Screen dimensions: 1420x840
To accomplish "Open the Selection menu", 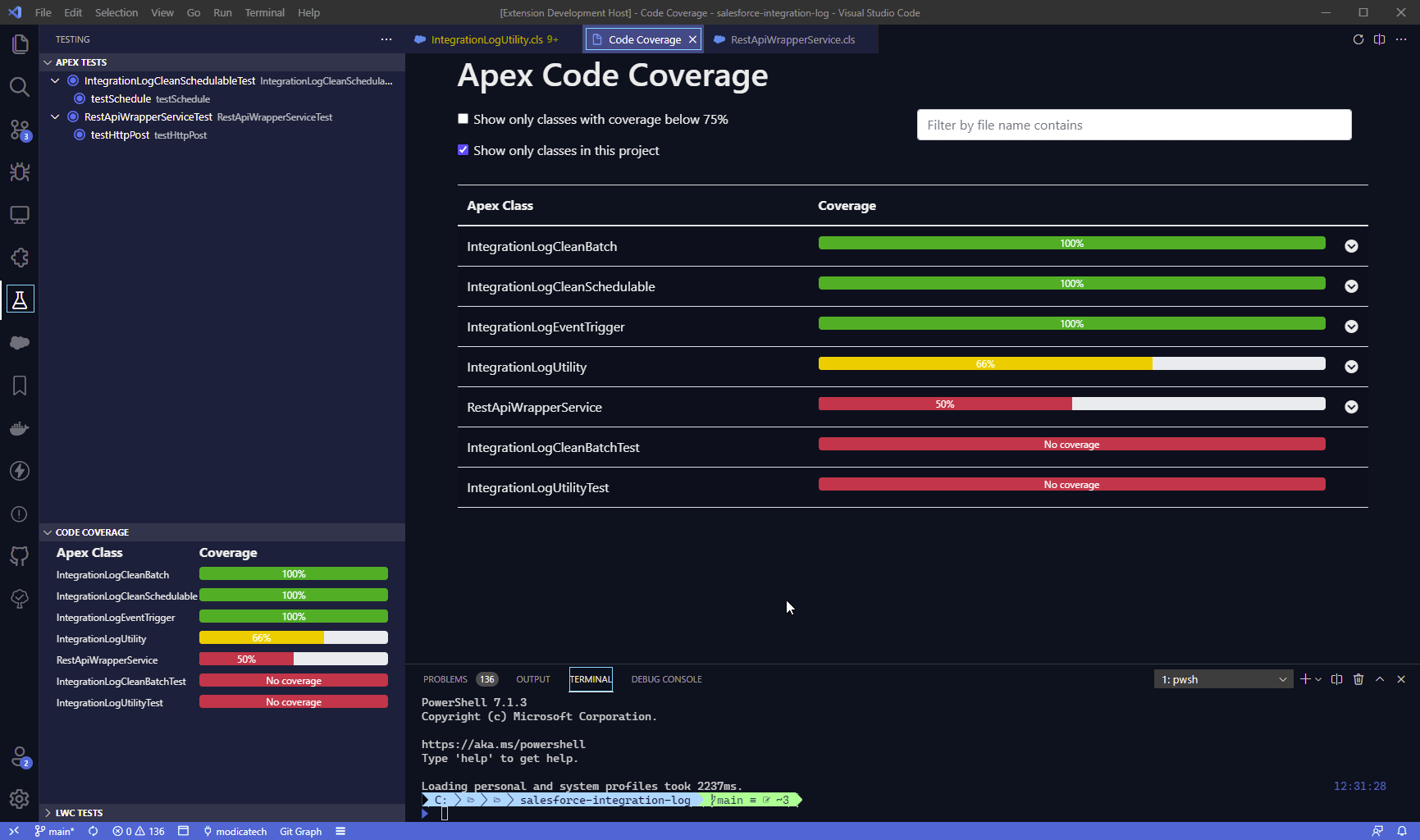I will tap(116, 12).
